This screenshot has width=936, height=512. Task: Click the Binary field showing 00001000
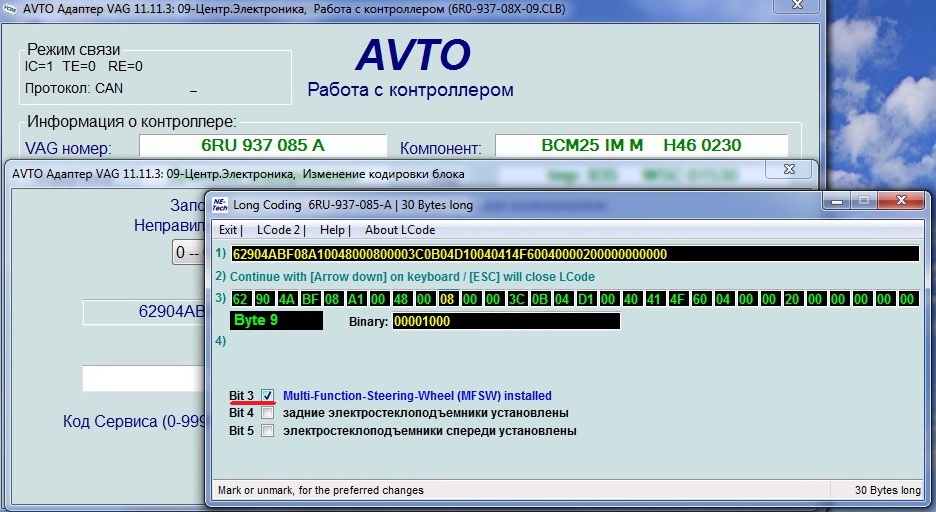[505, 322]
